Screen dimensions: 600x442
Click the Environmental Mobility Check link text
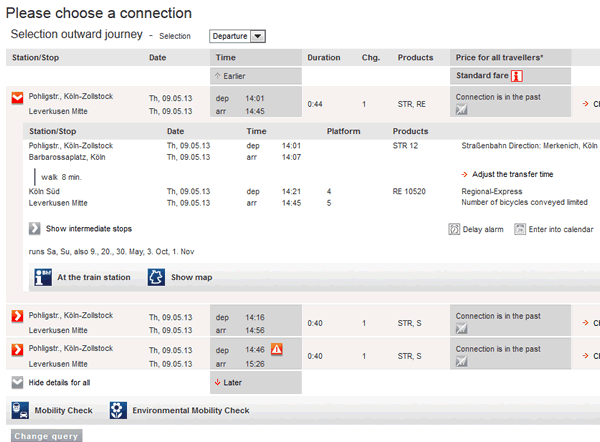190,410
